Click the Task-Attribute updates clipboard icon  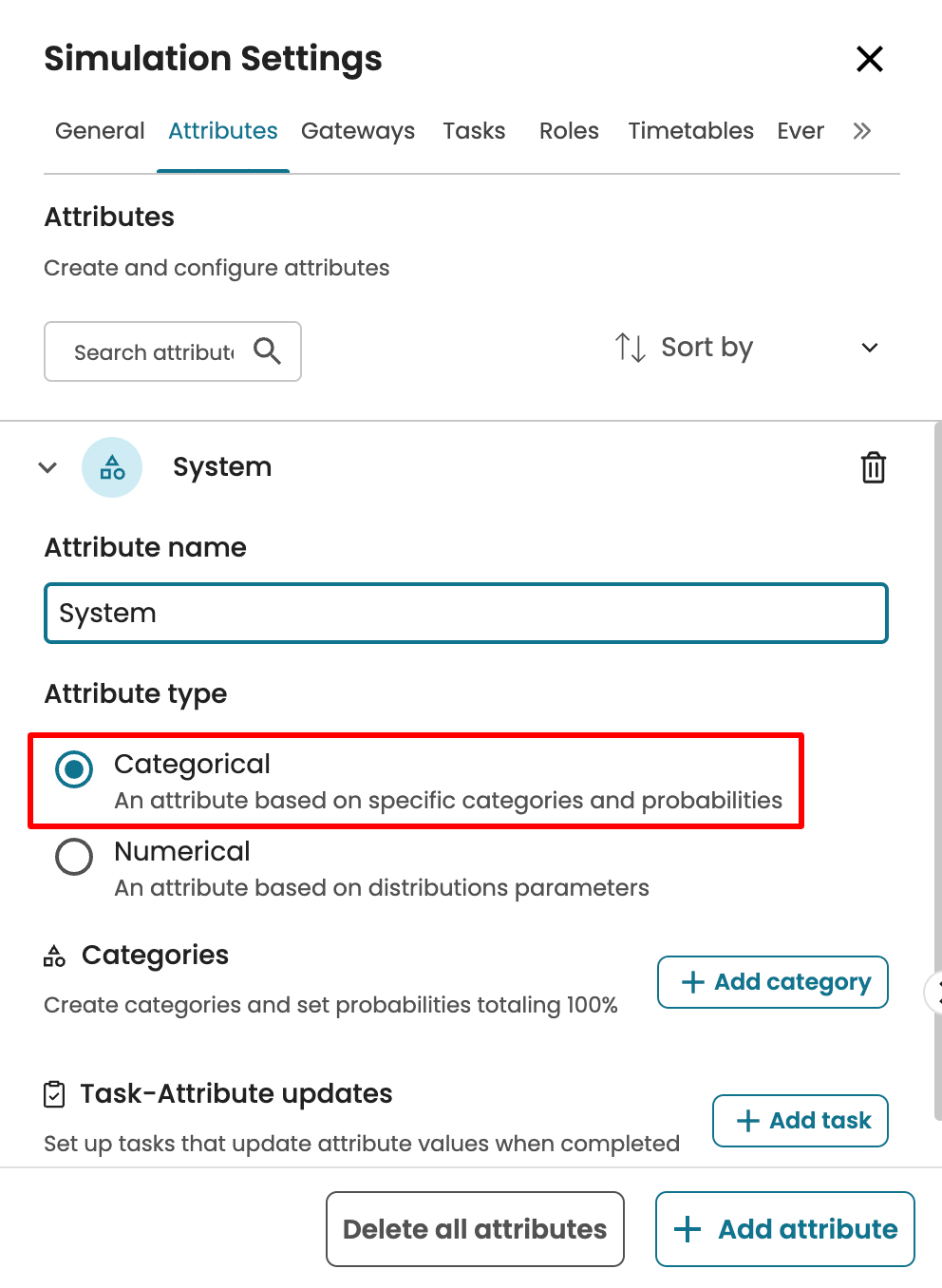point(55,1094)
